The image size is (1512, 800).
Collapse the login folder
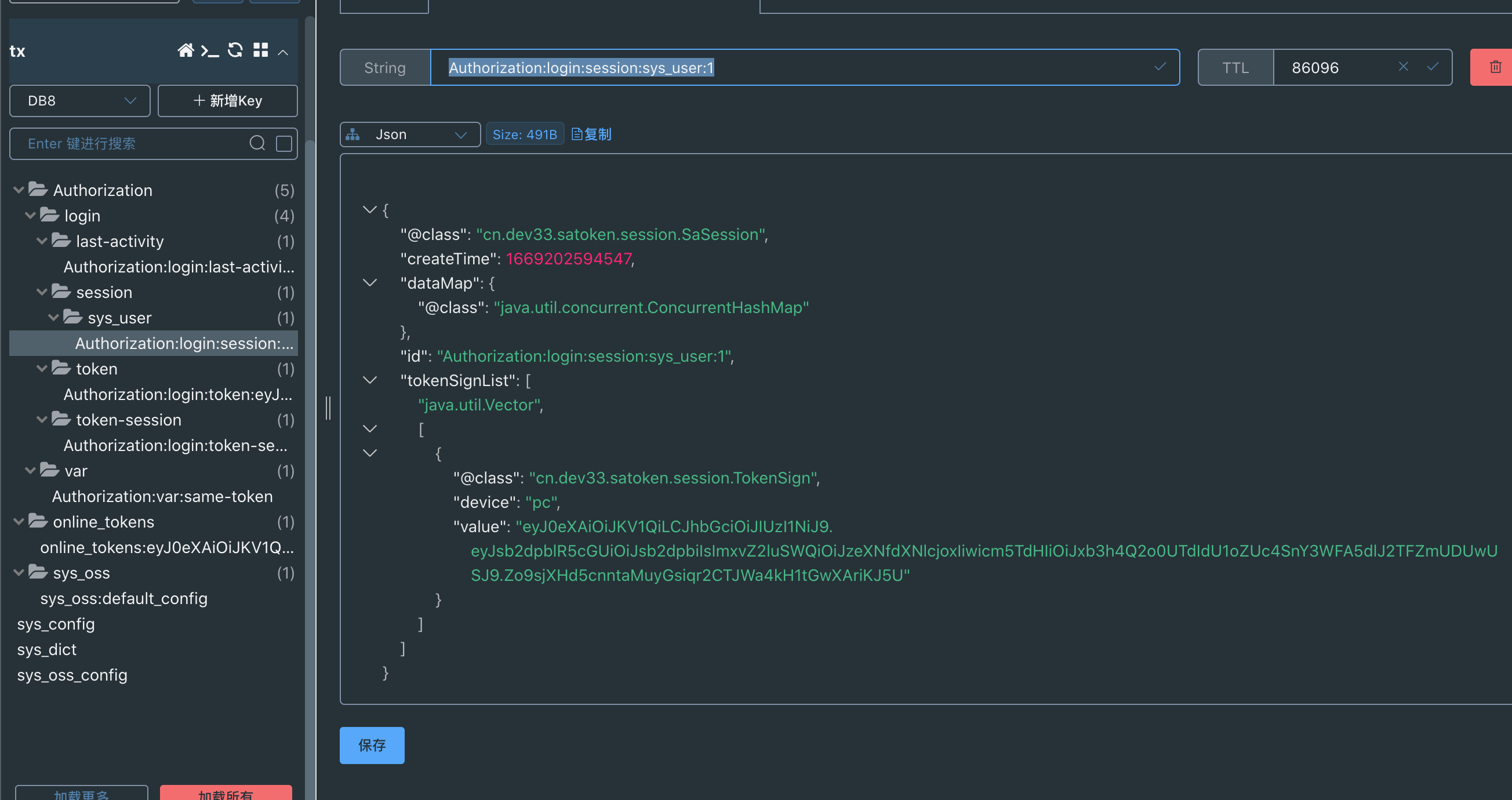[30, 216]
